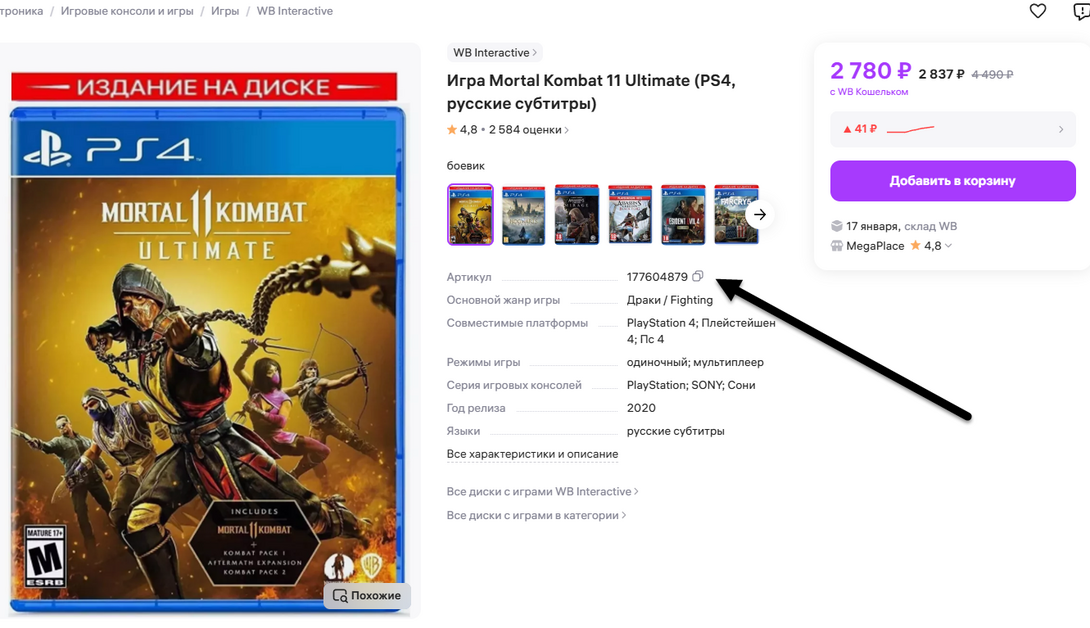Open WB Interactive brand chip
Viewport: 1090px width, 628px height.
(494, 53)
